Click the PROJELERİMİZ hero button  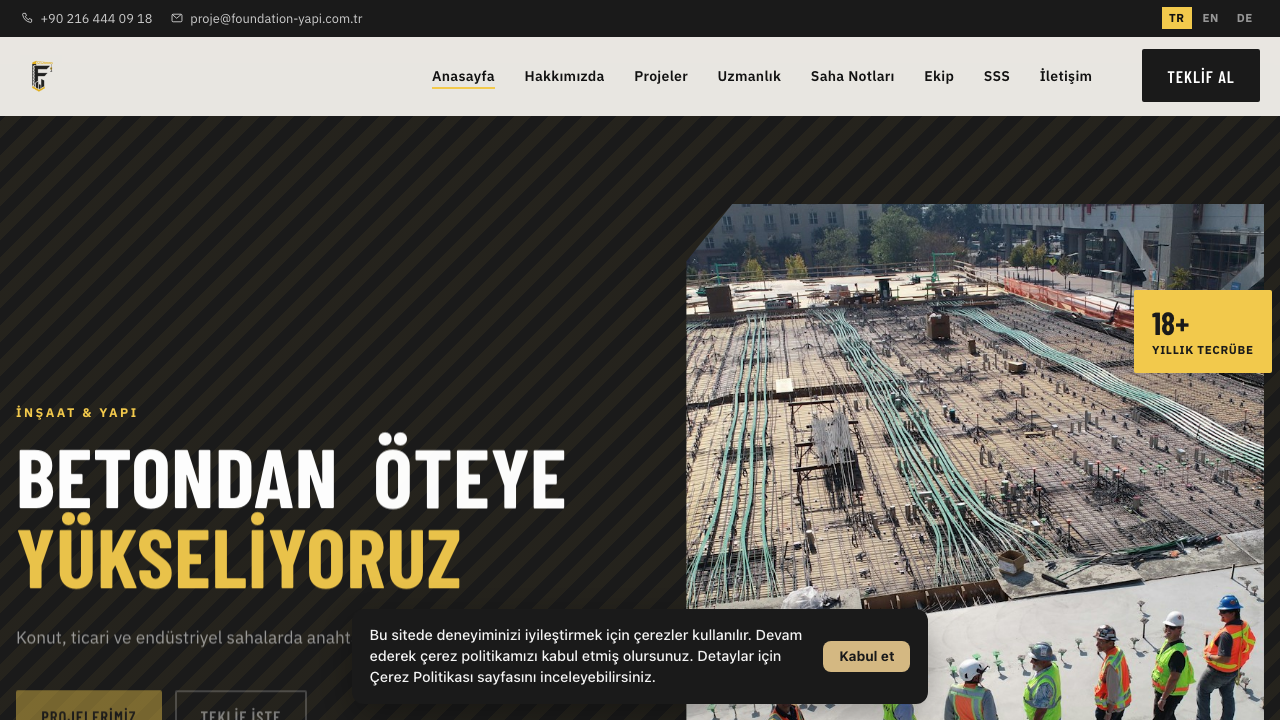[x=89, y=705]
